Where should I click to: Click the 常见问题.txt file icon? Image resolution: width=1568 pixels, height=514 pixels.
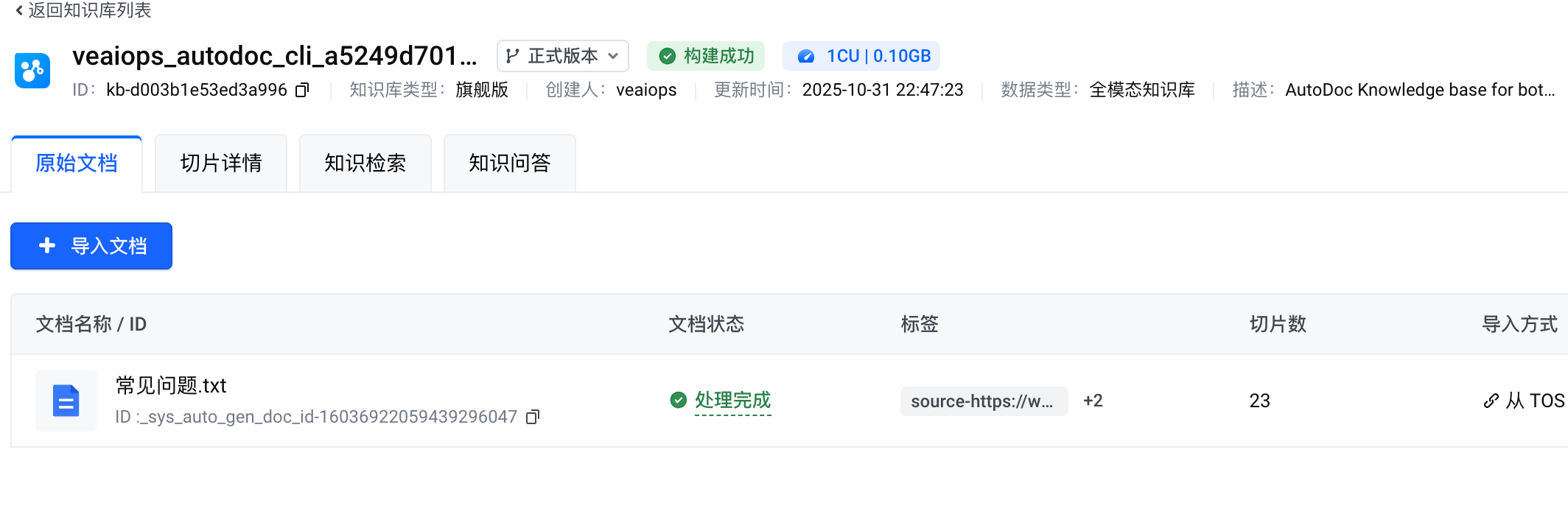(x=66, y=401)
